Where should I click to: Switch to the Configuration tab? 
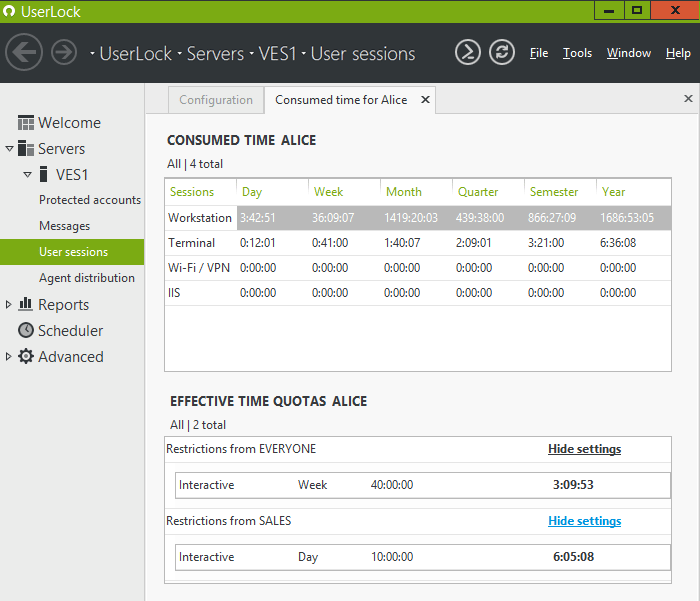click(216, 100)
